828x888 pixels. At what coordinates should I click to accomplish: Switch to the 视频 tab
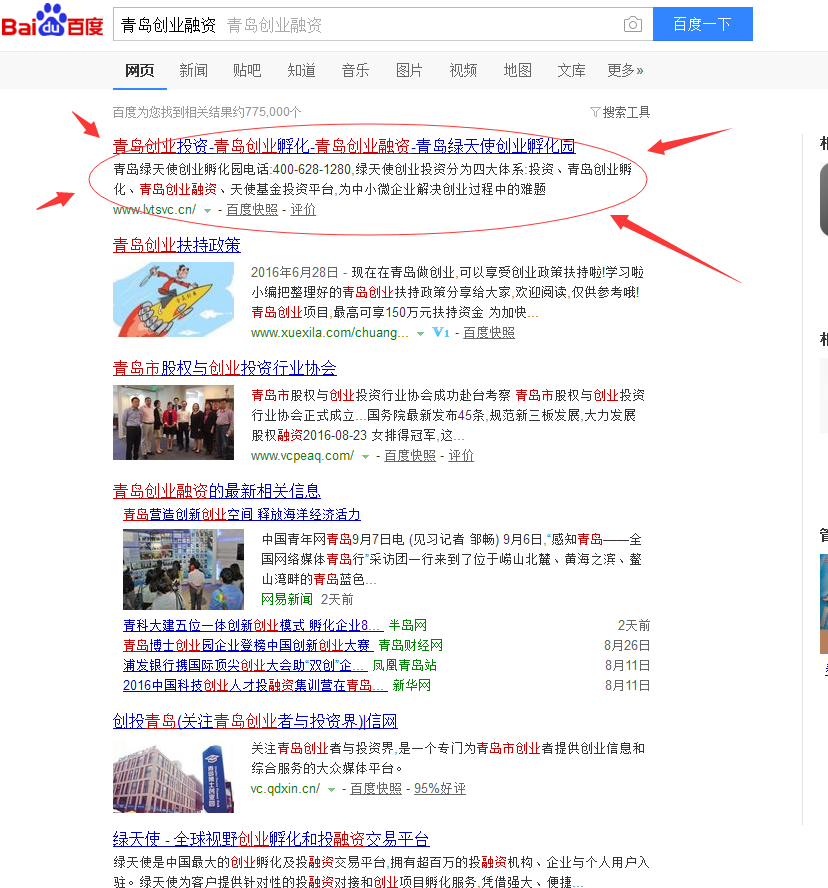point(463,71)
